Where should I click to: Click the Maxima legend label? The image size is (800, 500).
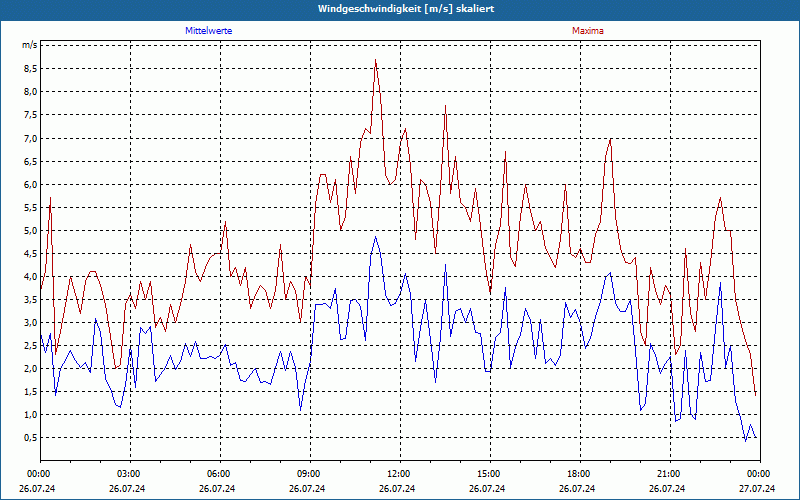[x=587, y=31]
